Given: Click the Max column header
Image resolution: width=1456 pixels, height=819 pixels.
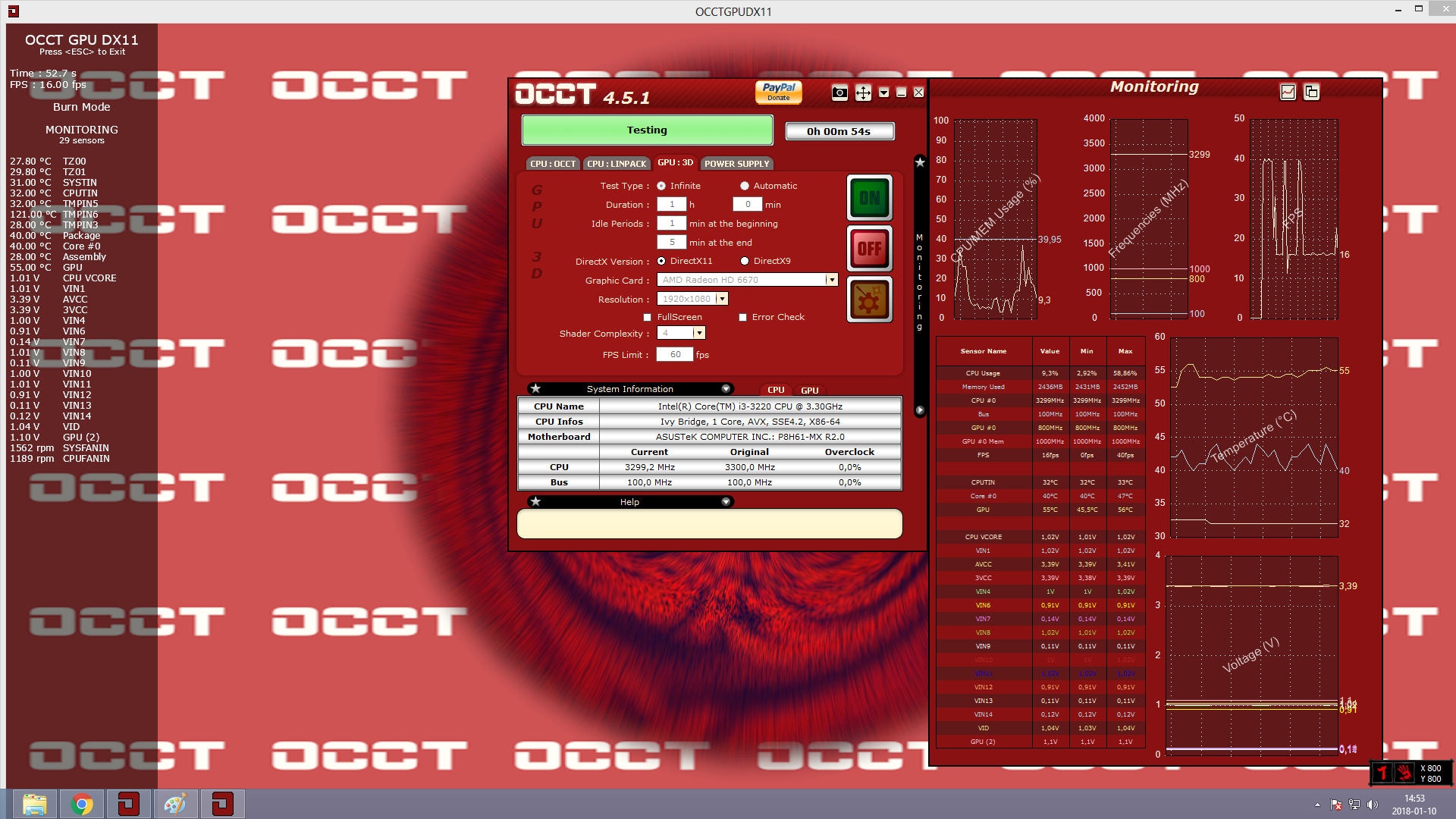Looking at the screenshot, I should coord(1125,351).
